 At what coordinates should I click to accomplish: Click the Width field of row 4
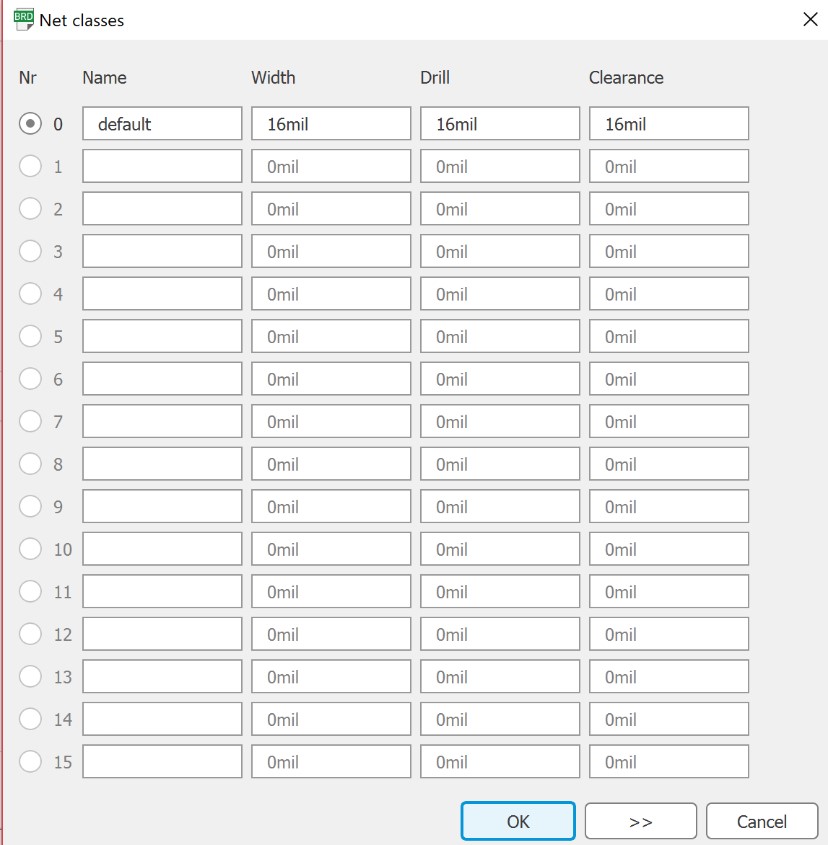coord(331,294)
